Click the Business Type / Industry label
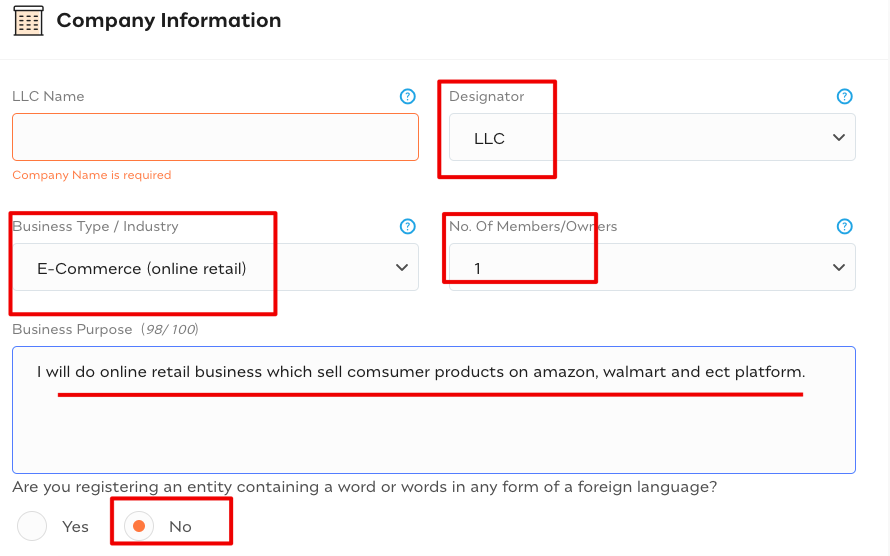 coord(95,227)
